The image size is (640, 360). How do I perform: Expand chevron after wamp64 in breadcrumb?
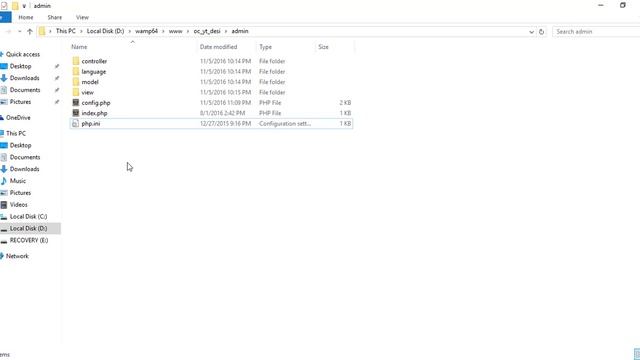(163, 31)
